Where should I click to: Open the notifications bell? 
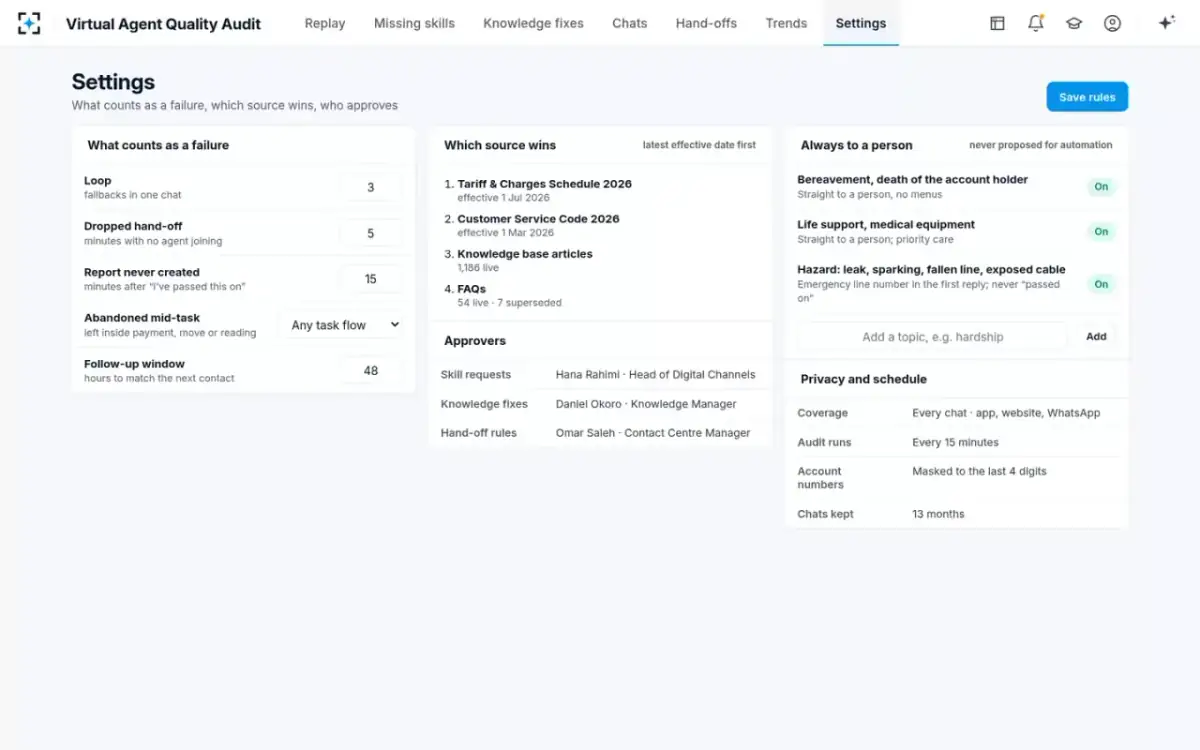click(1036, 23)
